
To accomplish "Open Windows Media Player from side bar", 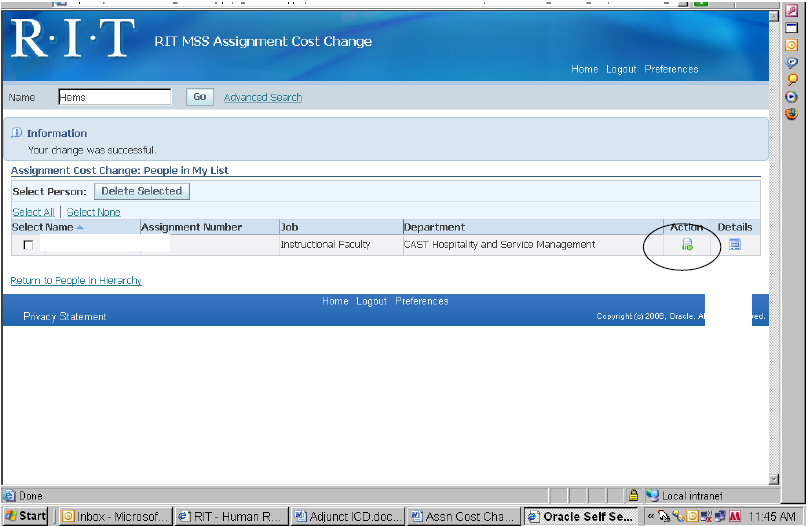I will (791, 96).
